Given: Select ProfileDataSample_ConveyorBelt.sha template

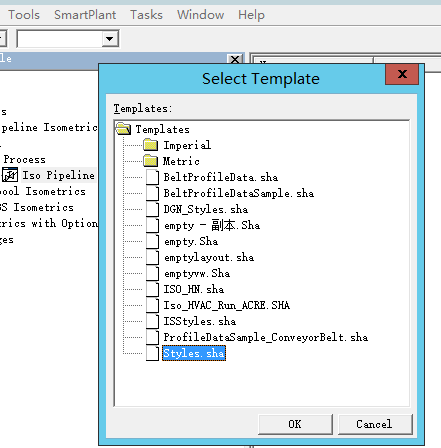Looking at the screenshot, I should [266, 337].
